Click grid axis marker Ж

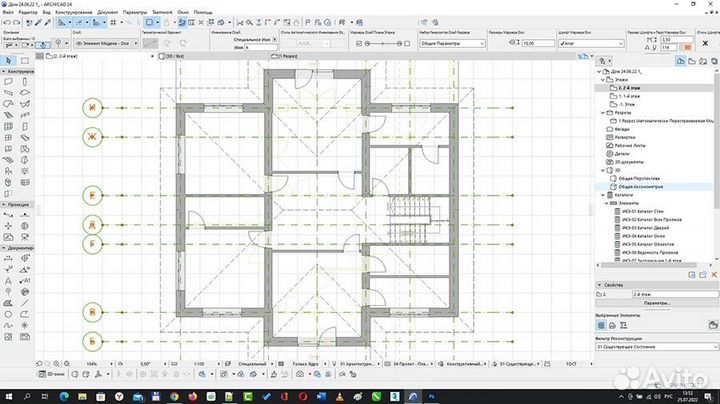(x=92, y=136)
